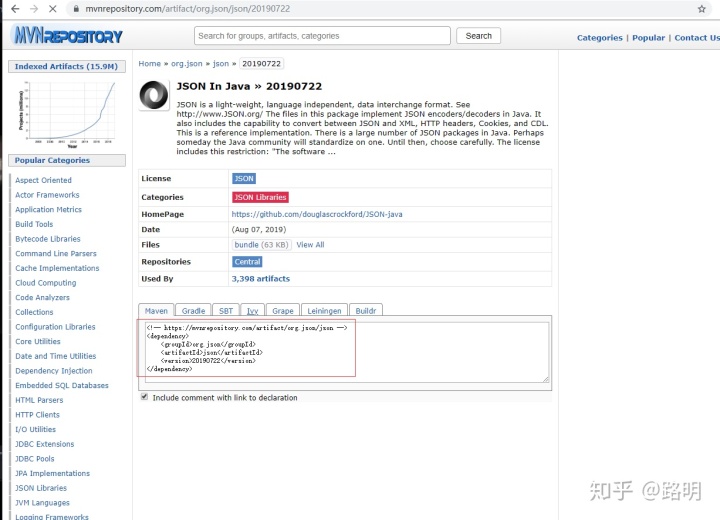Open Core Utilities category
720x520 pixels.
(x=38, y=342)
